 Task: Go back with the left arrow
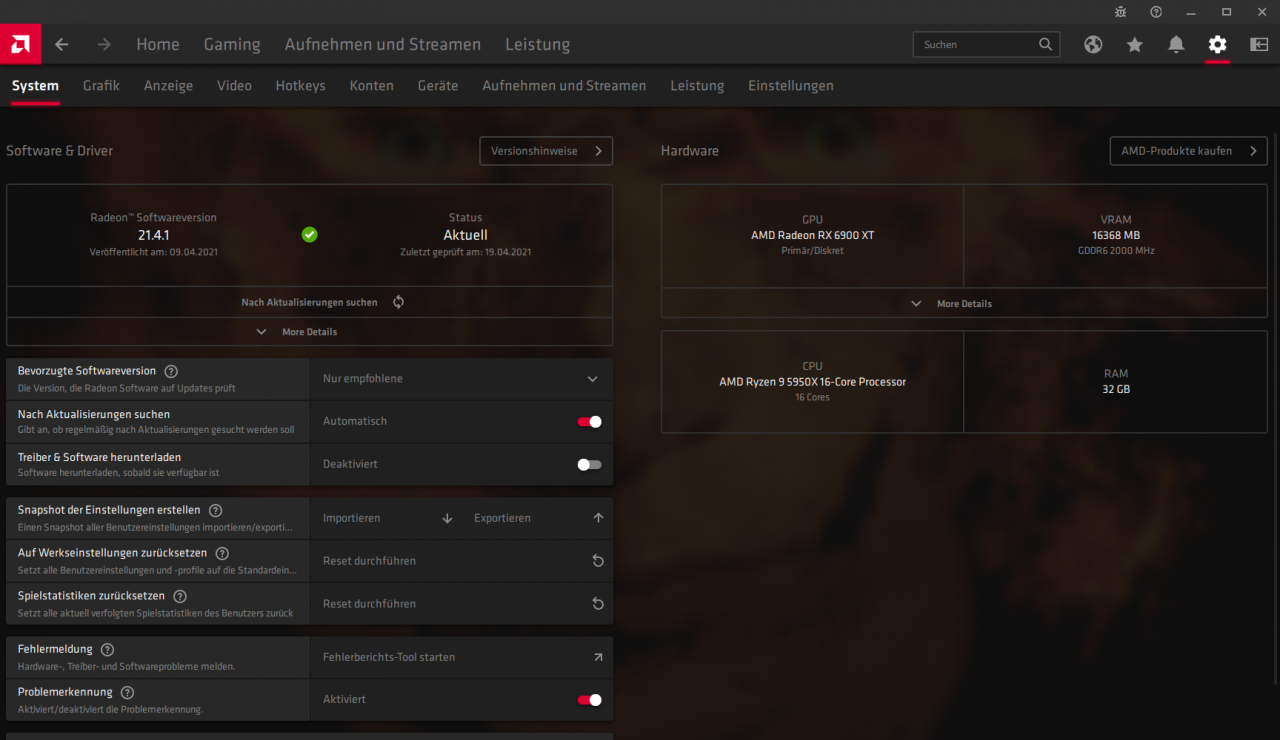click(x=62, y=44)
